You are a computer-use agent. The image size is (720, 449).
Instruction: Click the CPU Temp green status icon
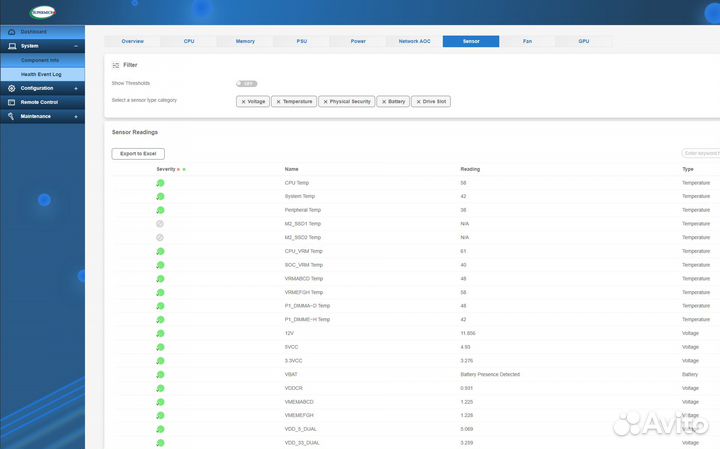tap(160, 183)
